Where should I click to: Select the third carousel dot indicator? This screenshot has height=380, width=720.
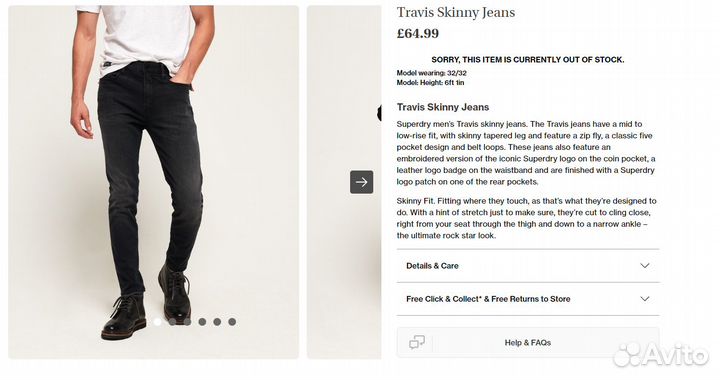pos(187,322)
